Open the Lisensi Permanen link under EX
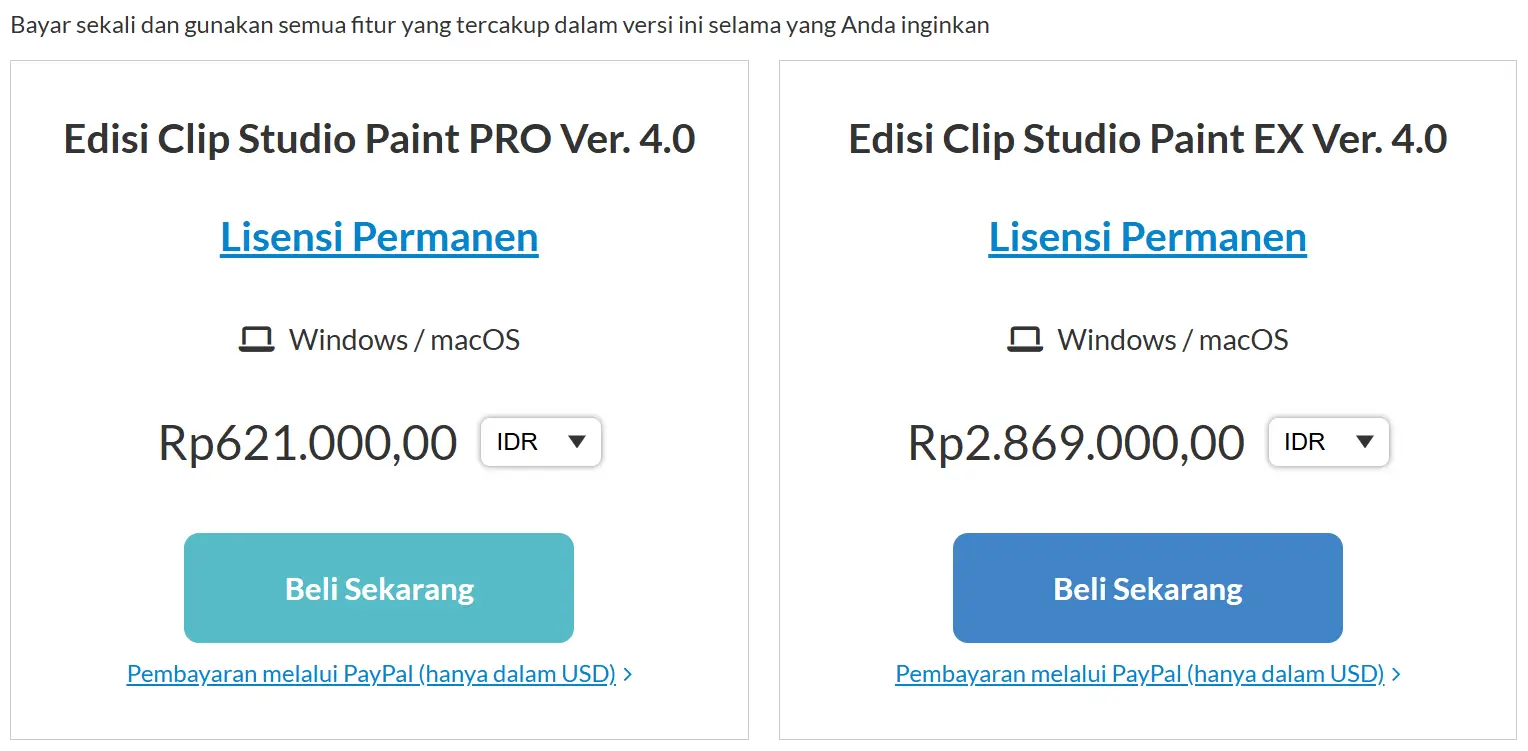Screen dimensions: 1528x751 coord(1147,237)
